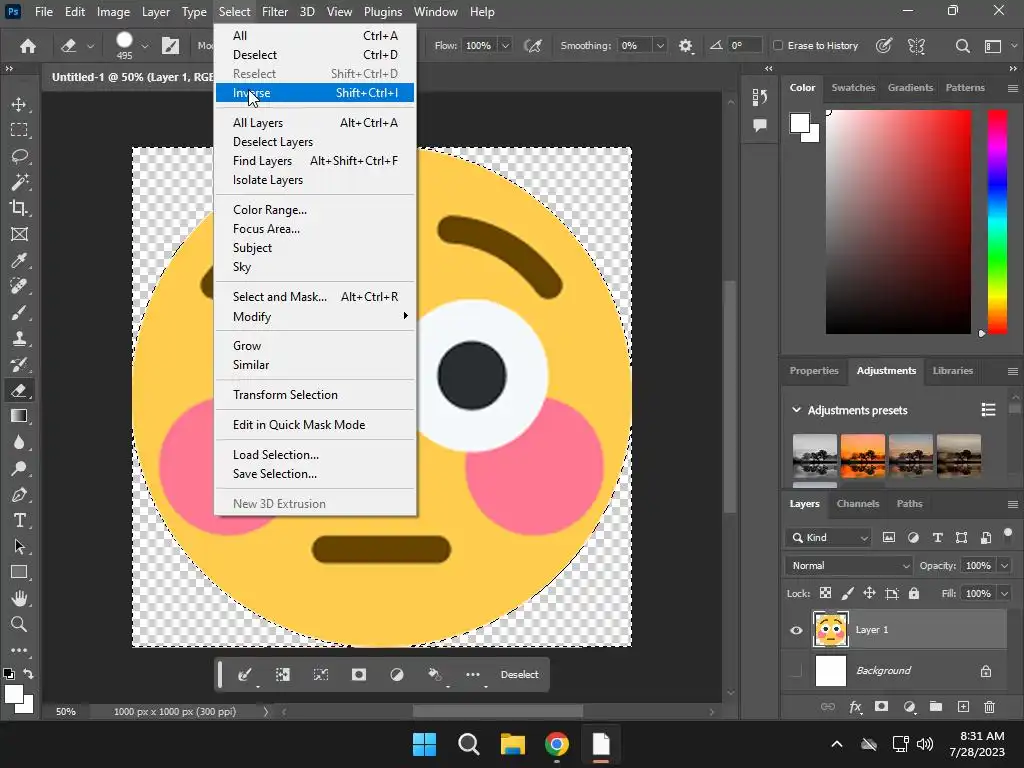Image resolution: width=1024 pixels, height=768 pixels.
Task: Open the blend mode Normal dropdown
Action: tap(850, 566)
